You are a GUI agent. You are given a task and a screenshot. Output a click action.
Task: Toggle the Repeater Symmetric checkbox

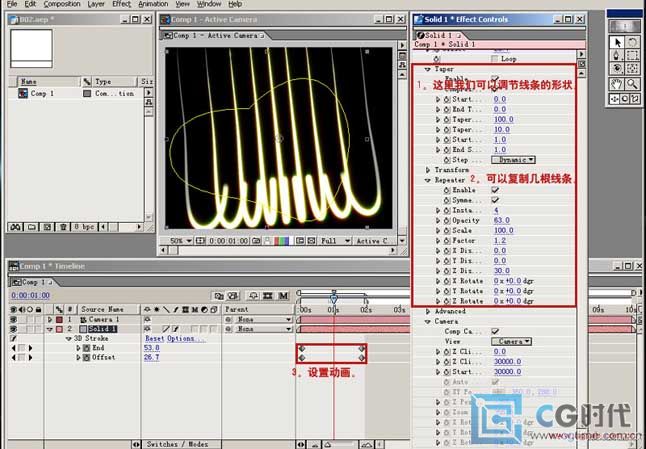tap(495, 200)
